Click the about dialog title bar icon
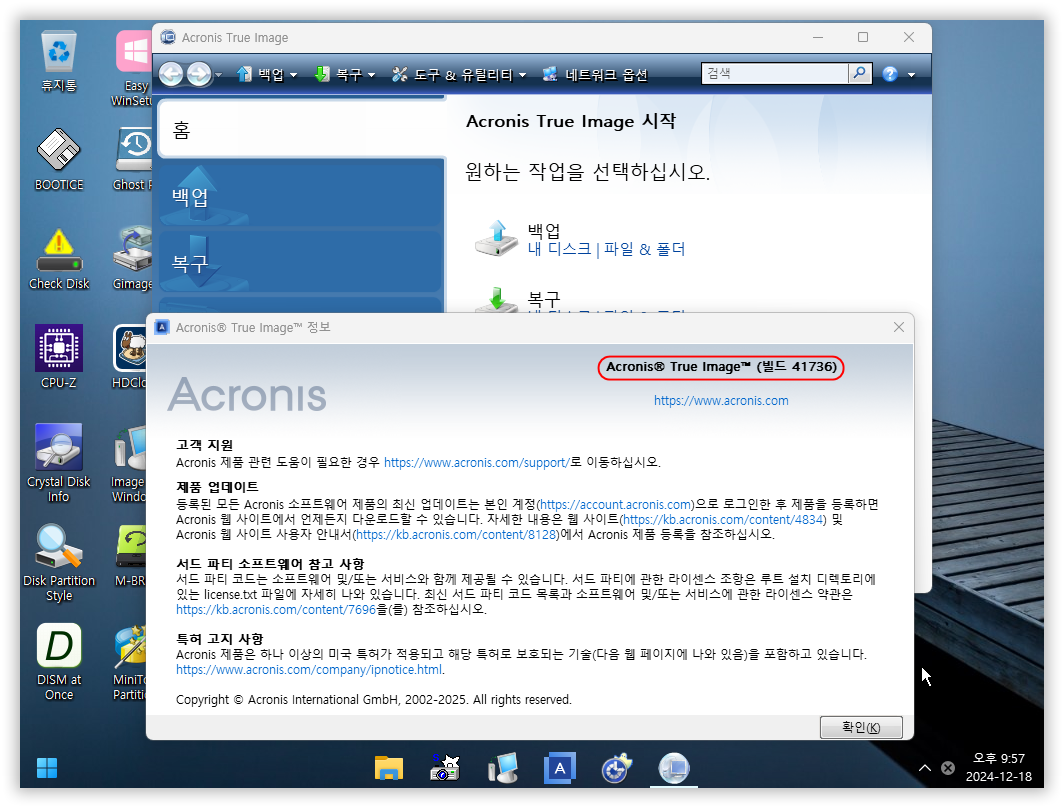This screenshot has width=1064, height=808. pos(162,327)
